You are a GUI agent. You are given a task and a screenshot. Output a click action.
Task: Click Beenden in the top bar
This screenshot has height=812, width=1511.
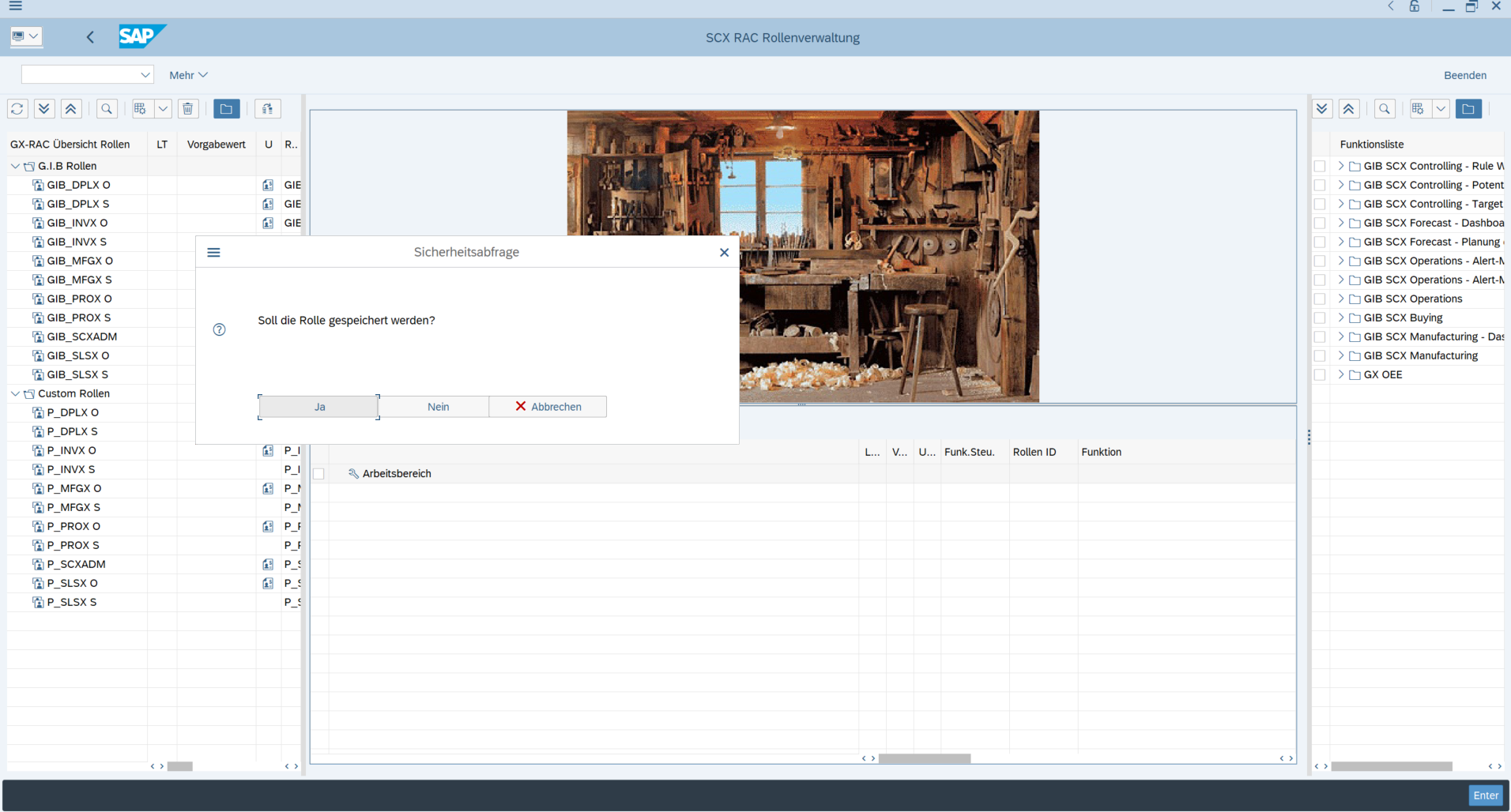1464,75
